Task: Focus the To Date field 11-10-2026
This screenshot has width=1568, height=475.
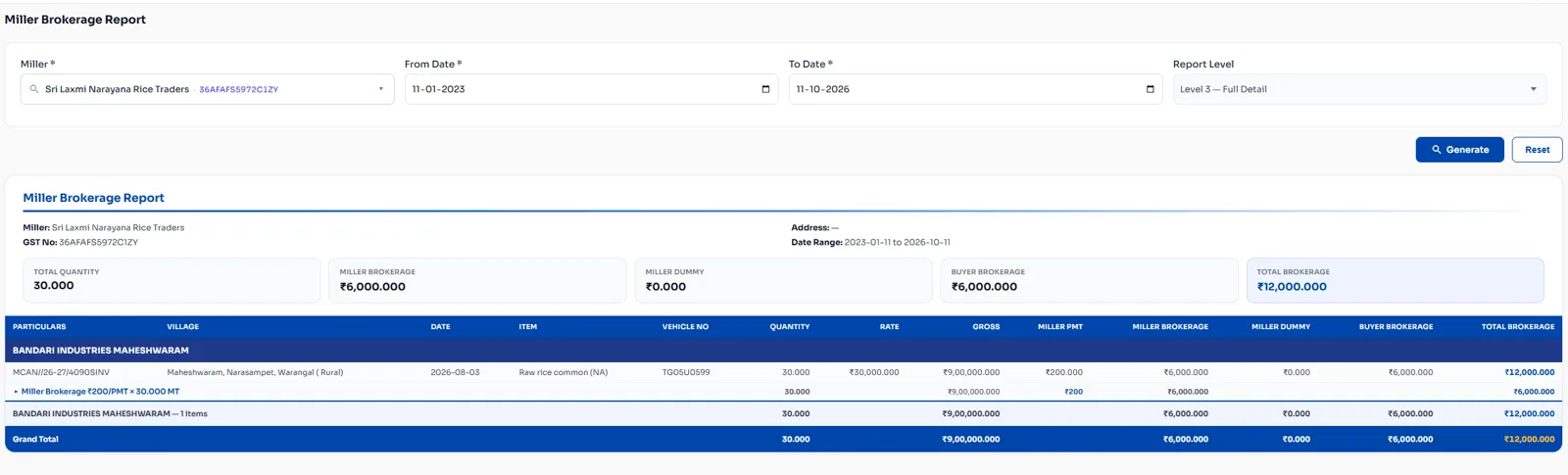Action: (975, 89)
